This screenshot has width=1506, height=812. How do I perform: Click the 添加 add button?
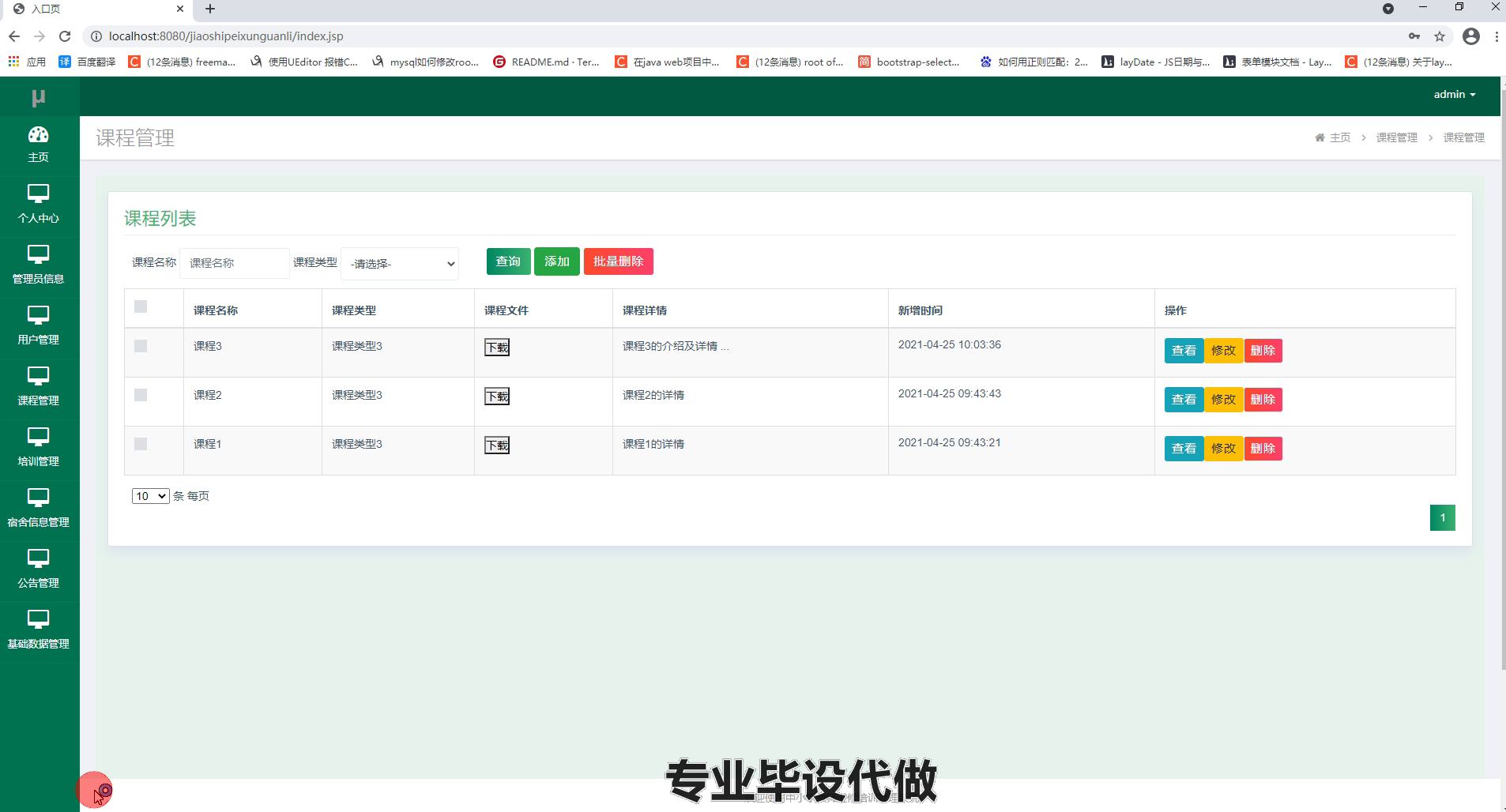(x=557, y=261)
